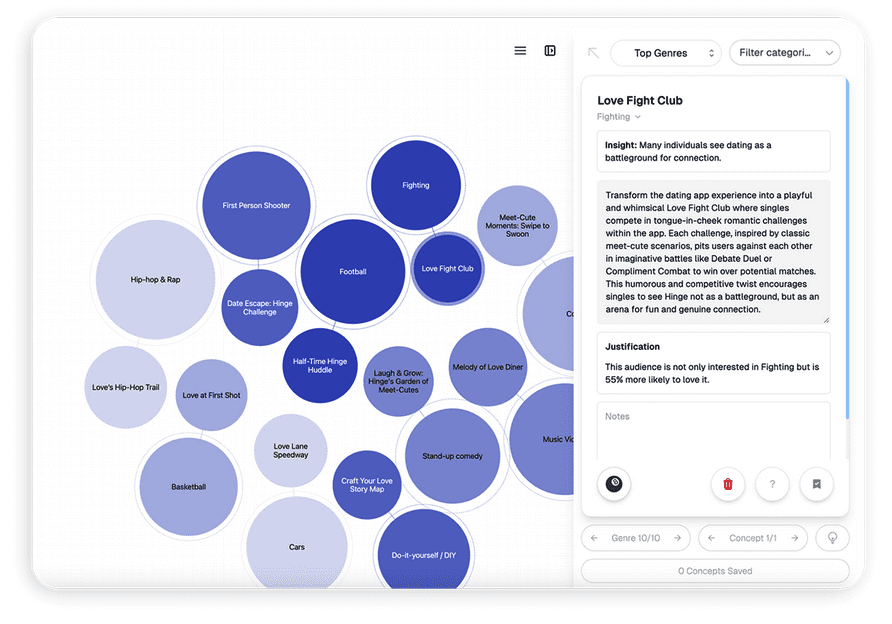Select the First Person Shooter bubble
892x624 pixels.
(256, 205)
